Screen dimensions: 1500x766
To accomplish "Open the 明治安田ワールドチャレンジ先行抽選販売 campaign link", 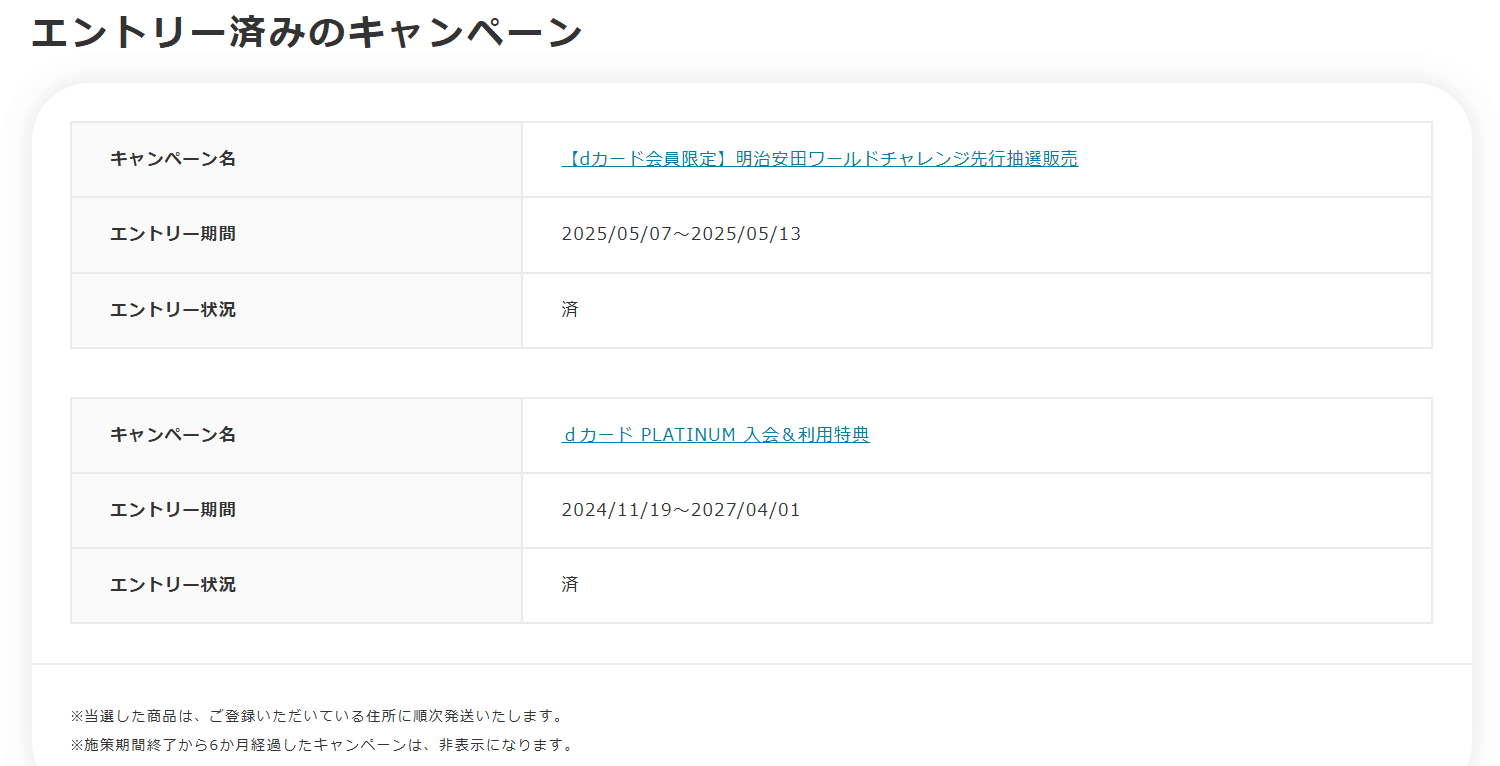I will tap(820, 159).
